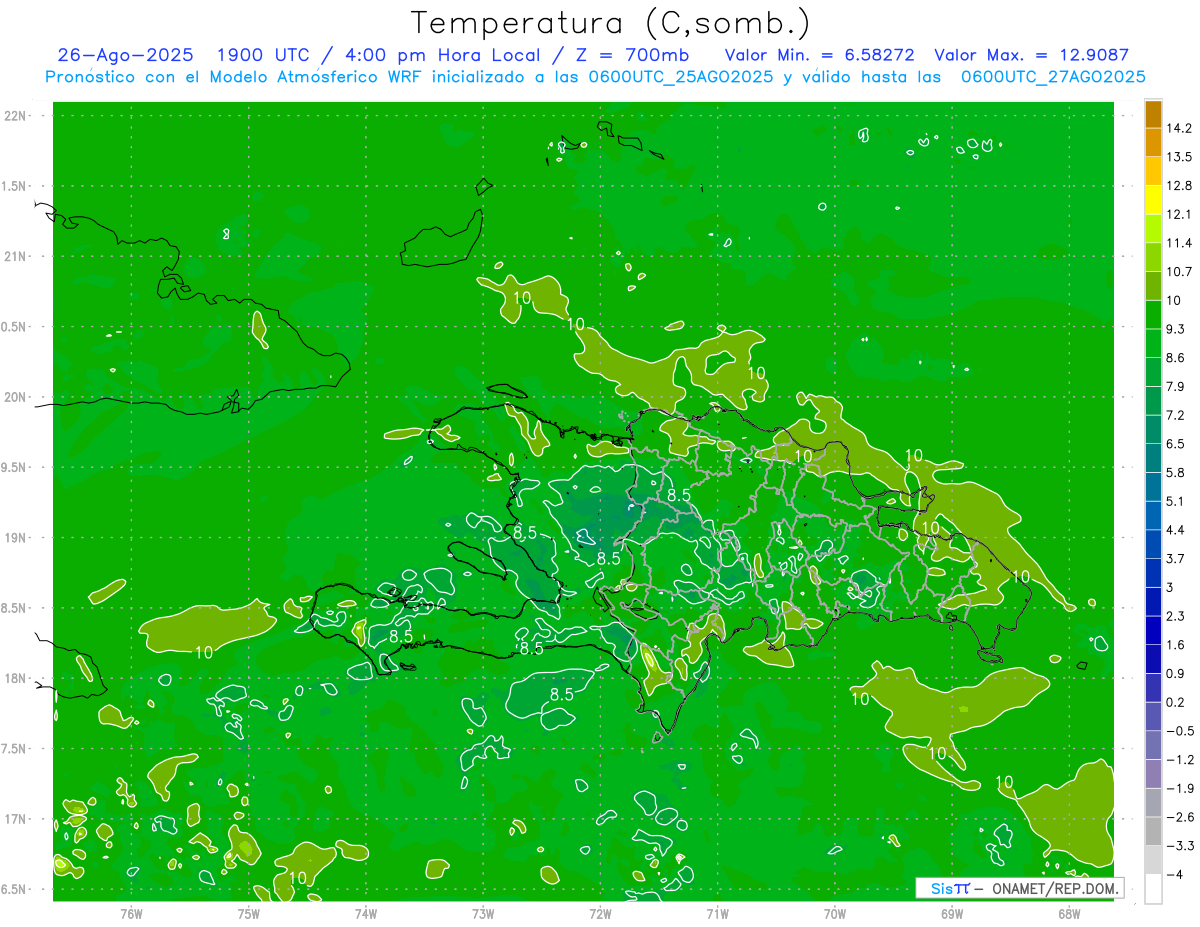Viewport: 1200px width, 927px height.
Task: Click the "69W" longitude label
Action: point(952,913)
